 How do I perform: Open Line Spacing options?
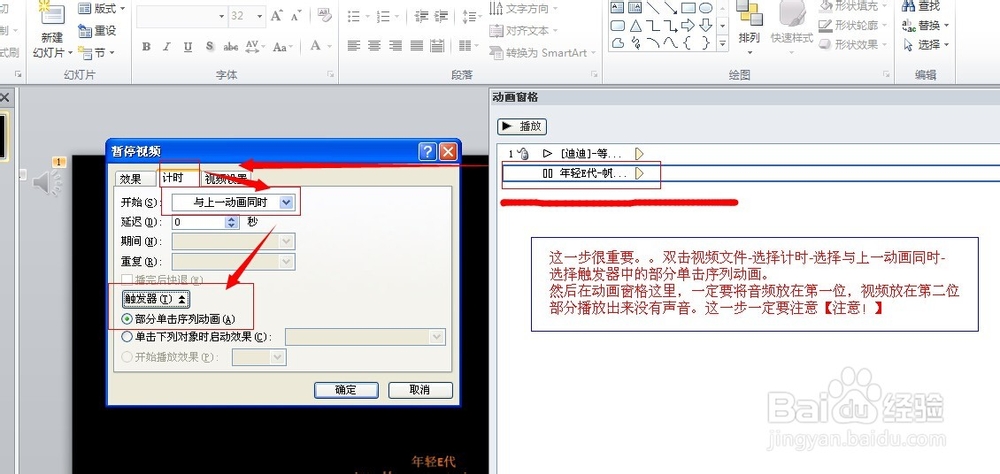click(x=471, y=16)
